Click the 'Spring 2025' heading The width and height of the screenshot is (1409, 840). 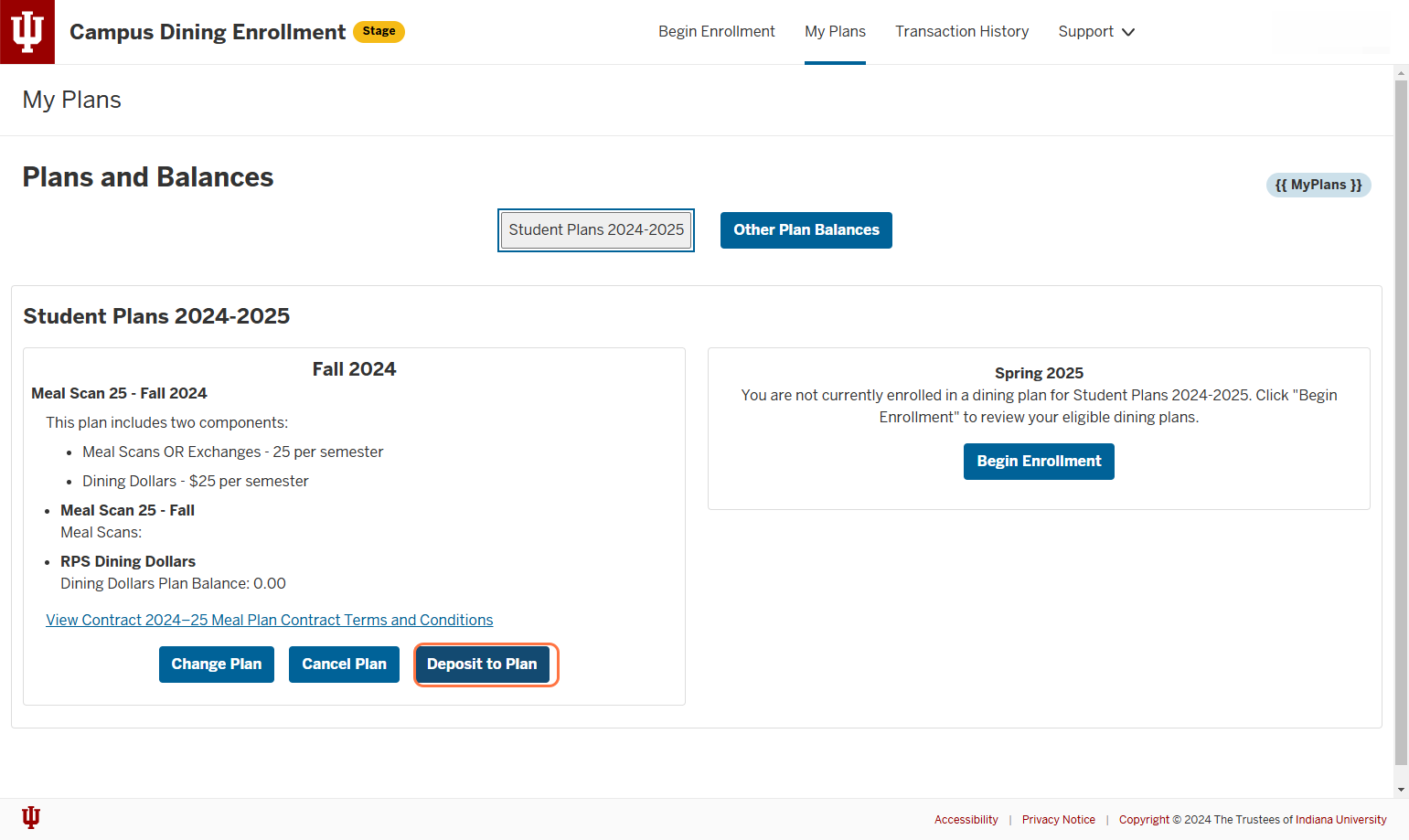click(x=1039, y=373)
